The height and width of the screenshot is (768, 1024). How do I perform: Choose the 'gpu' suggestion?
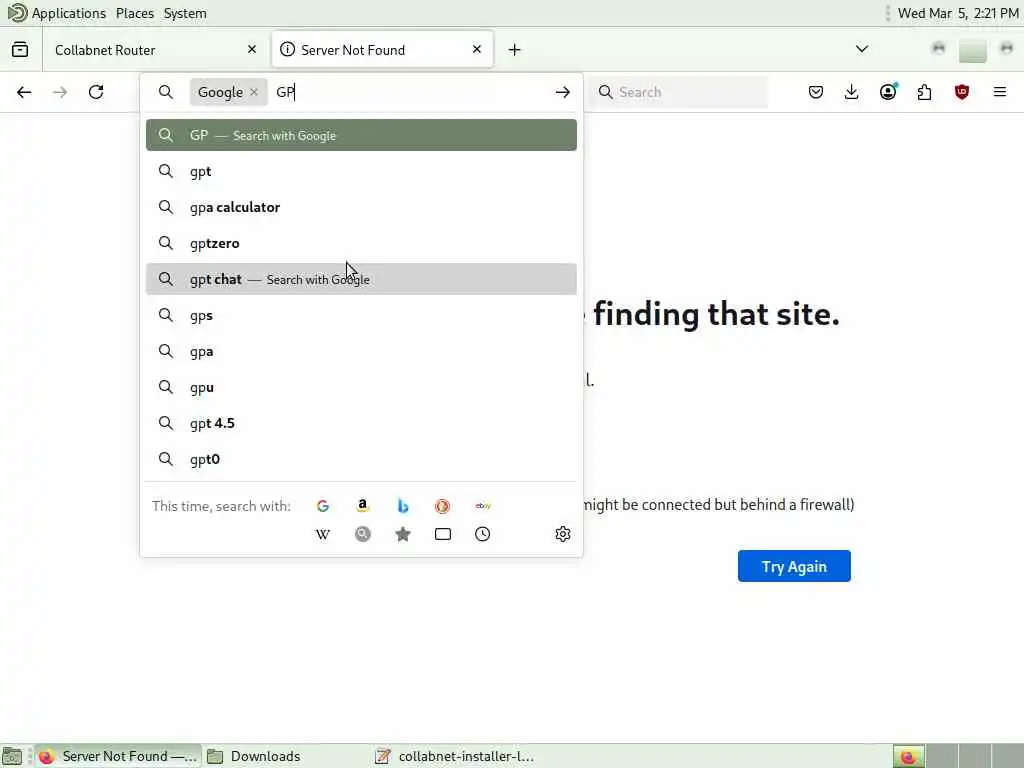[x=361, y=387]
